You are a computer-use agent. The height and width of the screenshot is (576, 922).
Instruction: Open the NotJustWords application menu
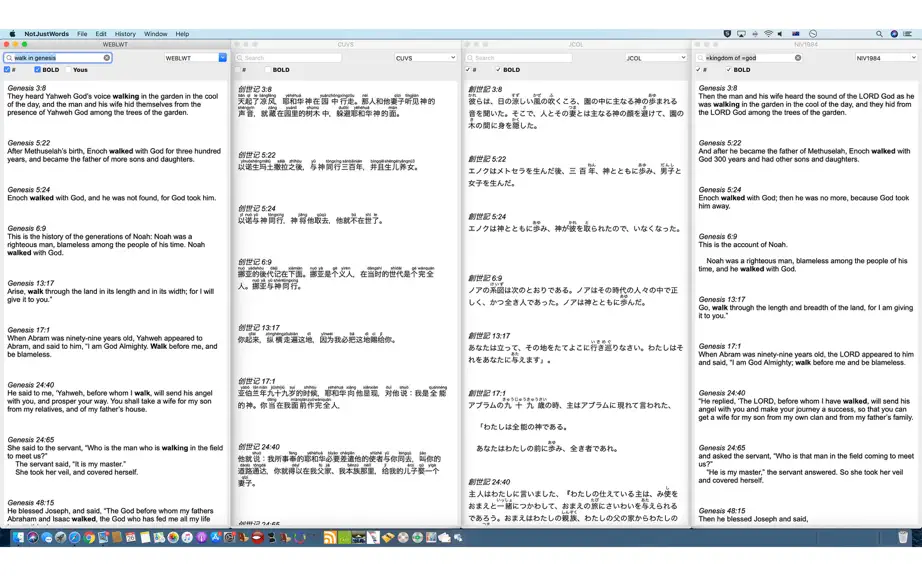pyautogui.click(x=46, y=34)
